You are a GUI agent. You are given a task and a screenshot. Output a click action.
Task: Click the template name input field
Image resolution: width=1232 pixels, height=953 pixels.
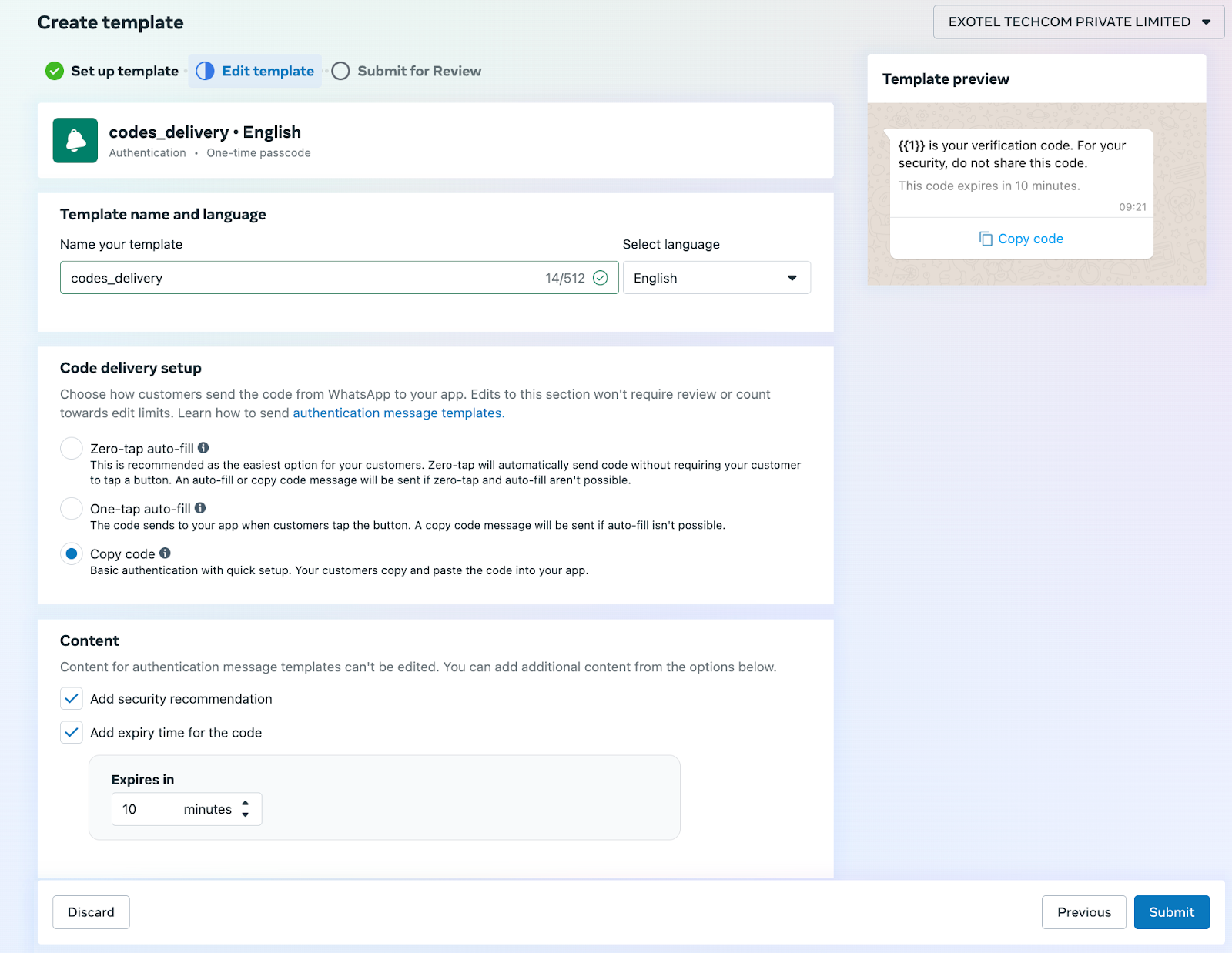click(300, 278)
